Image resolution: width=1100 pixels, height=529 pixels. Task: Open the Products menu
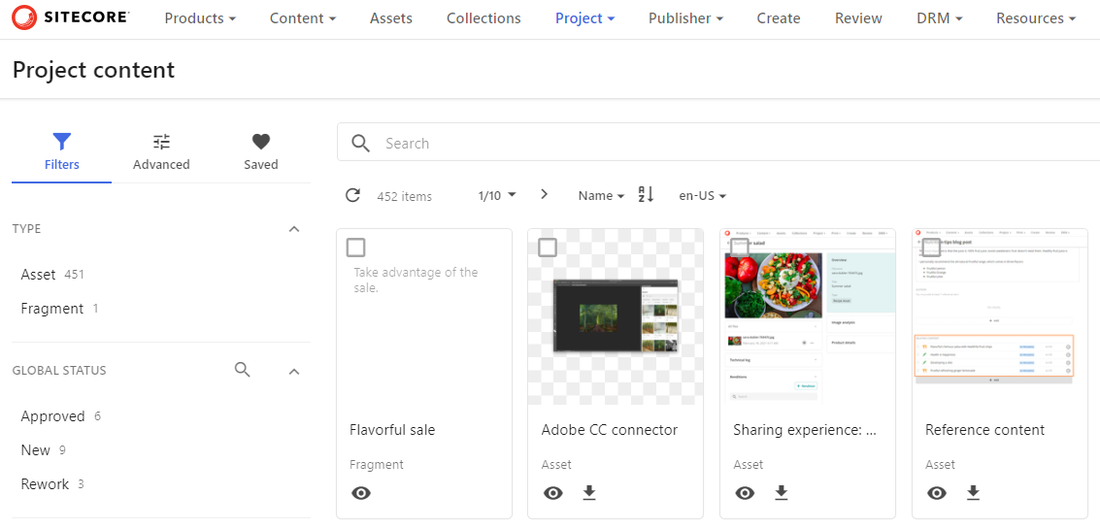(x=200, y=18)
